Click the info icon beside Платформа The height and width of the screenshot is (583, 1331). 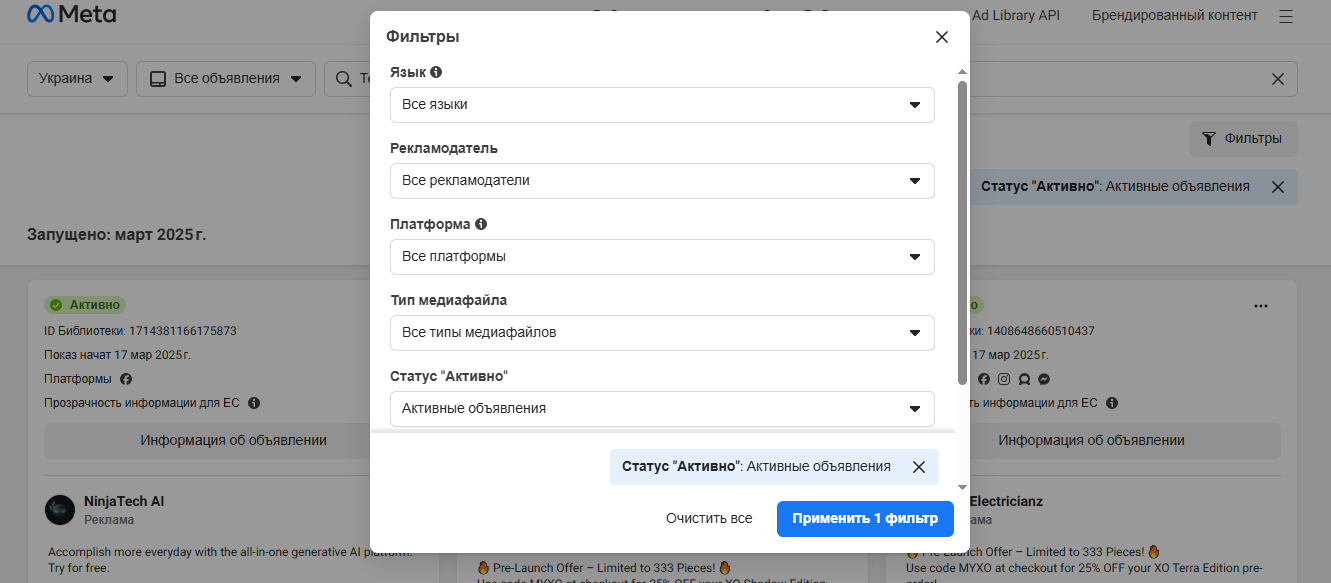pos(481,224)
